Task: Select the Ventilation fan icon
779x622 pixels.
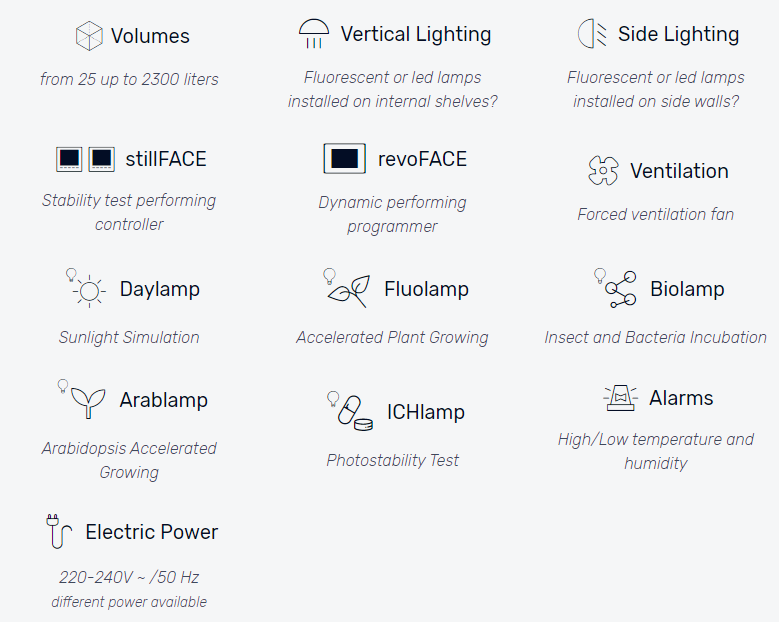Action: (x=603, y=170)
